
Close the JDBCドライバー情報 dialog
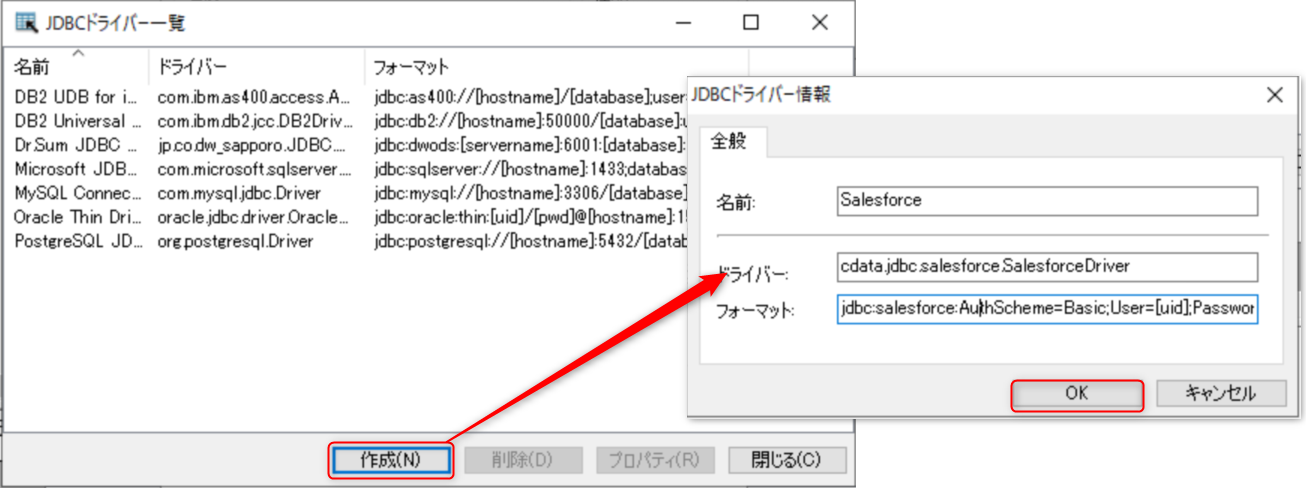click(x=1274, y=96)
